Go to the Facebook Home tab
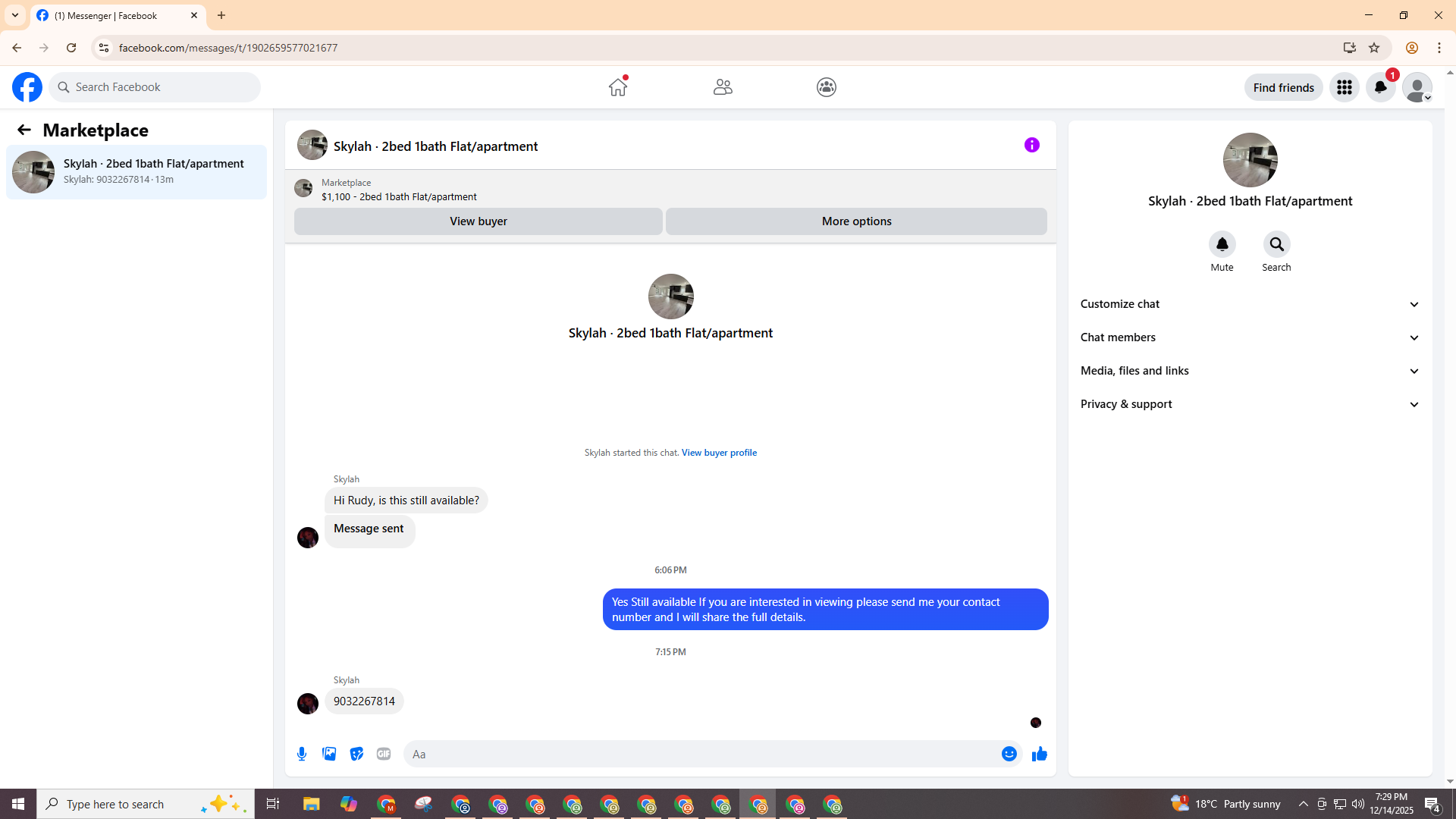 click(618, 87)
